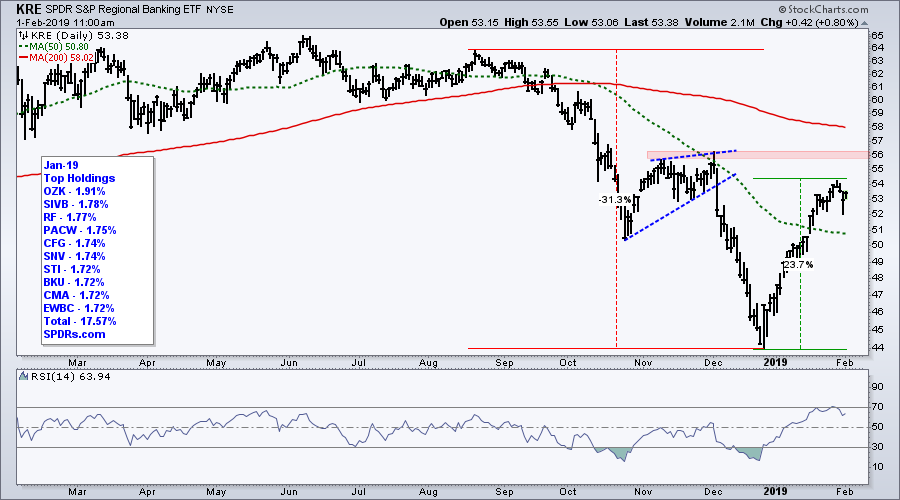Click the Total - 17.57% row
Screen dimensions: 900x500
coord(80,321)
